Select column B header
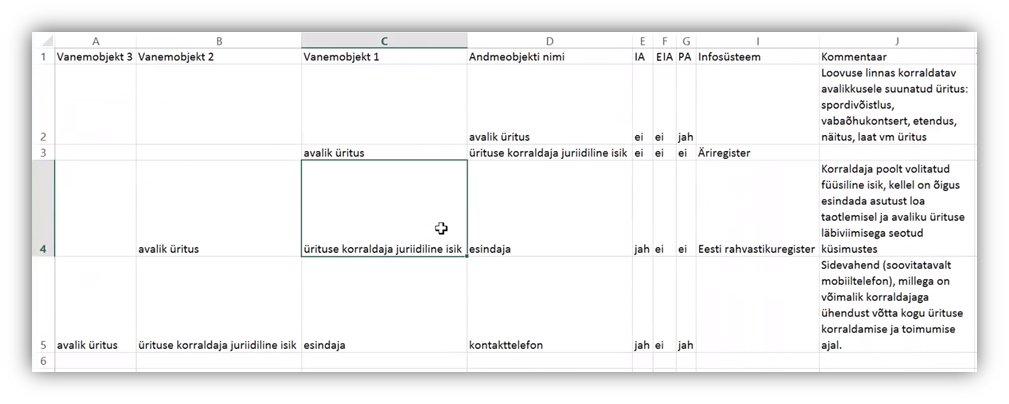The width and height of the screenshot is (1009, 404). 218,41
